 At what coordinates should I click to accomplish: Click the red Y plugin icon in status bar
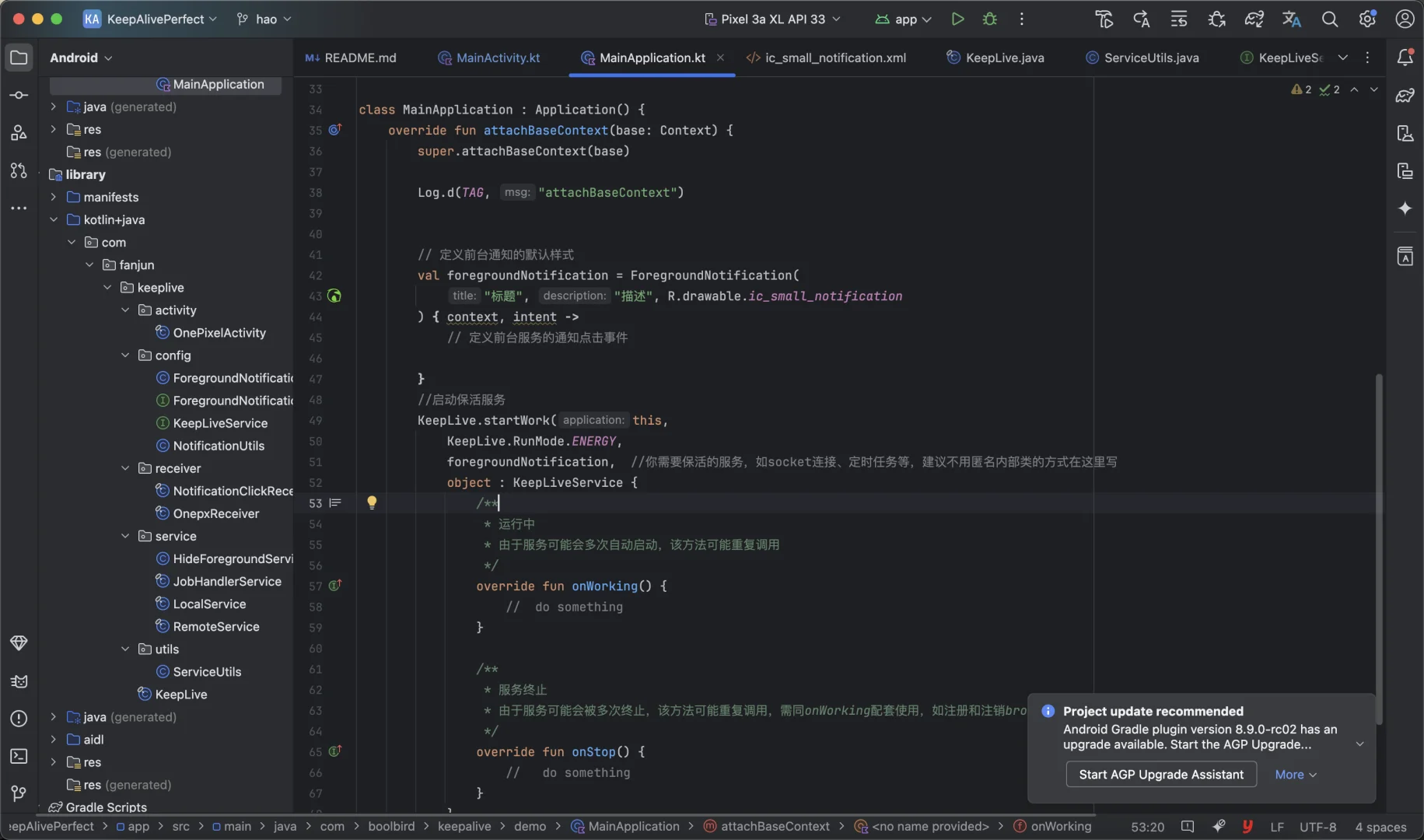click(x=1247, y=826)
